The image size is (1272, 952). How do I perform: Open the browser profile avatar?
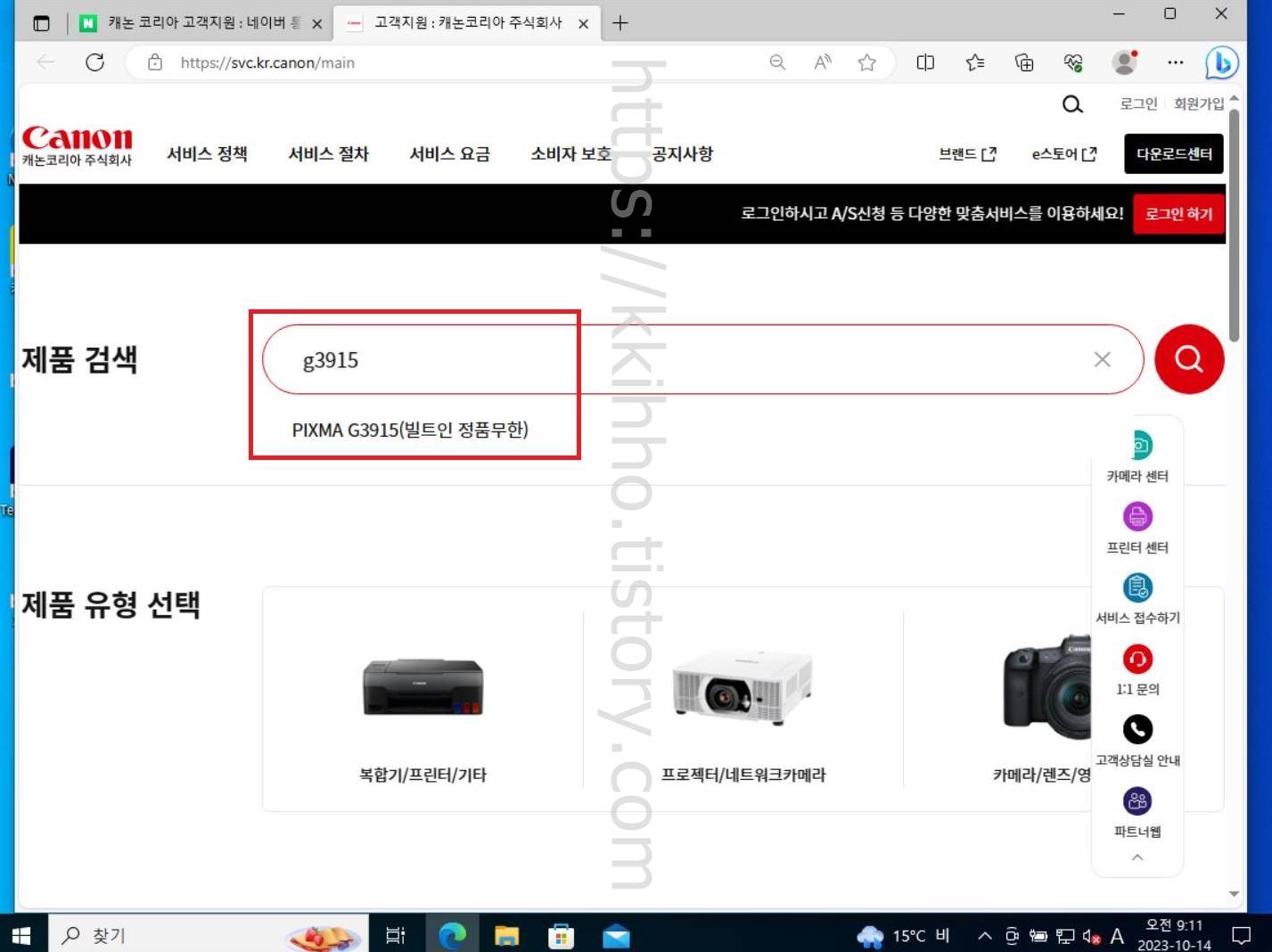1125,62
